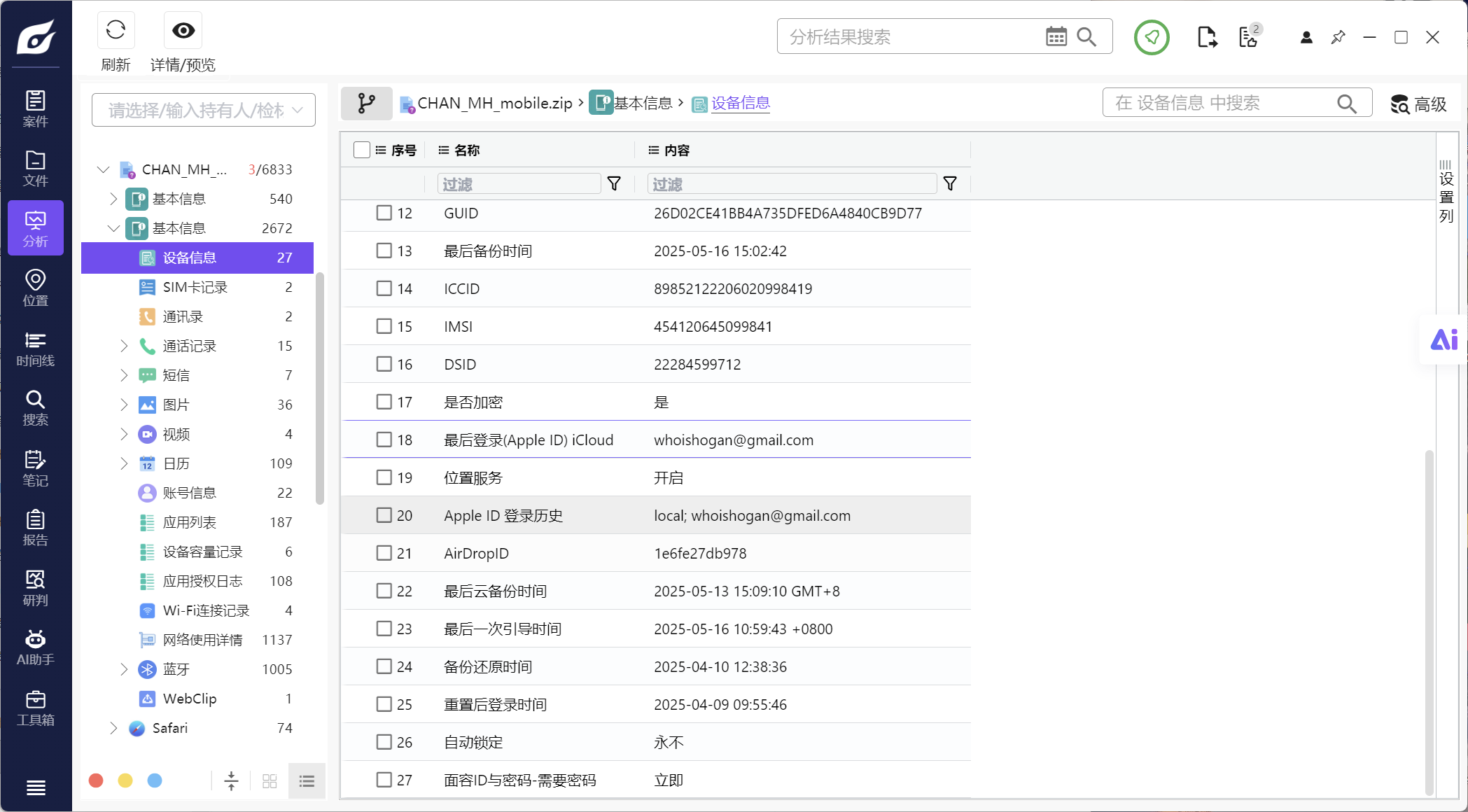Expand the Safari tree node
The image size is (1468, 812).
coord(113,728)
